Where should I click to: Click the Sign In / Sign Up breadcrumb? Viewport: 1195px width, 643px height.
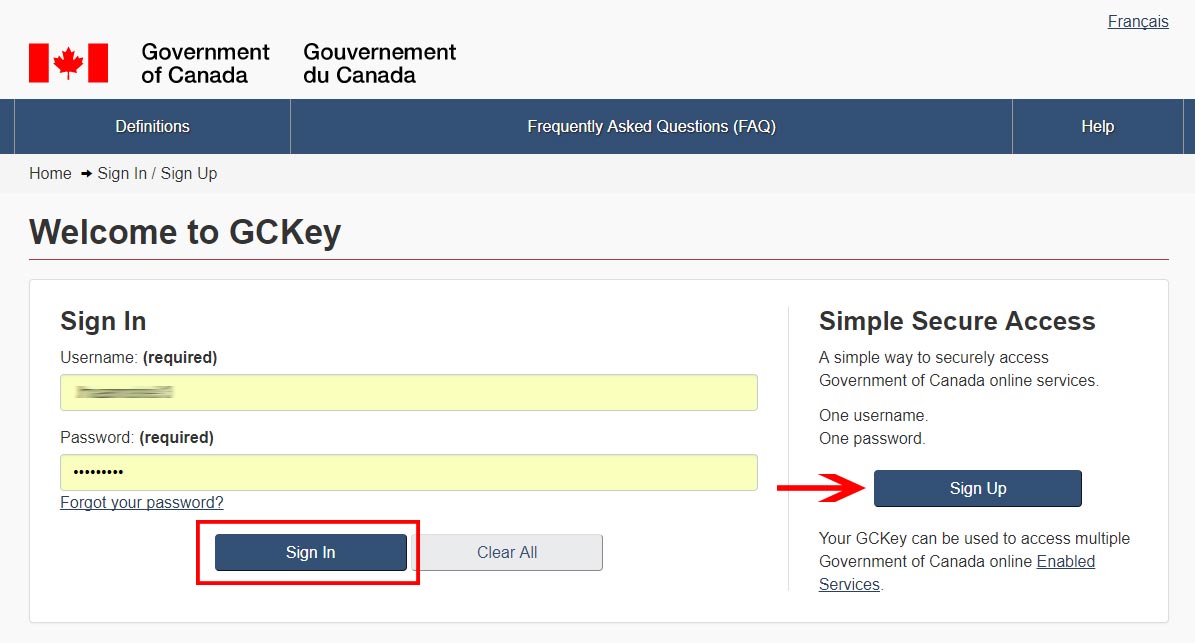tap(157, 174)
